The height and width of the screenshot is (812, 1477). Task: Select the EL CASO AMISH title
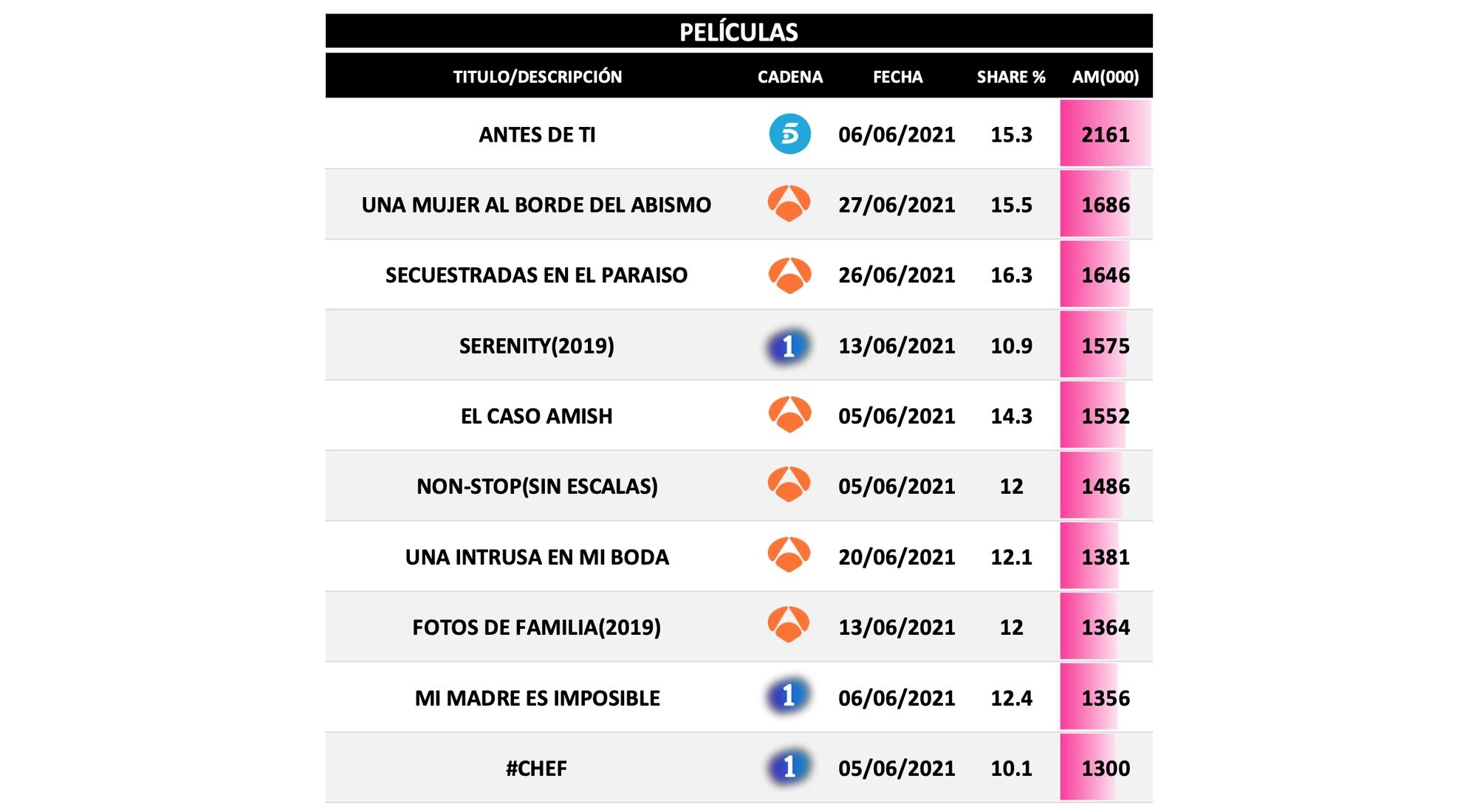coord(537,416)
